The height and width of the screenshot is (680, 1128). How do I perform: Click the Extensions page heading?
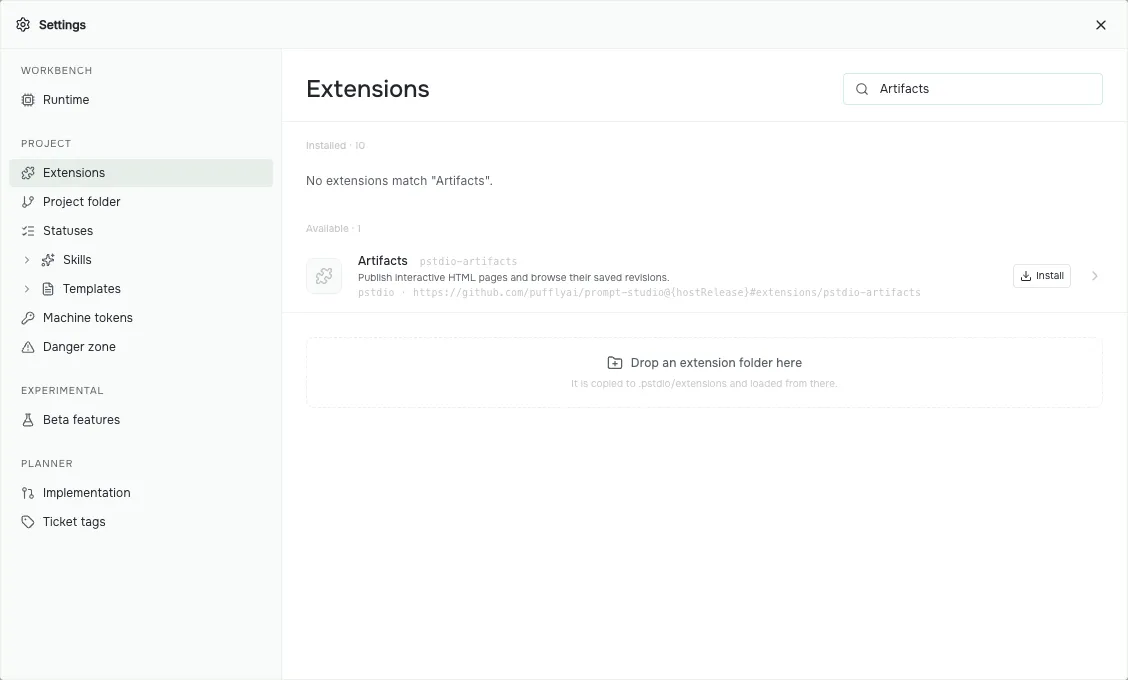[x=368, y=89]
